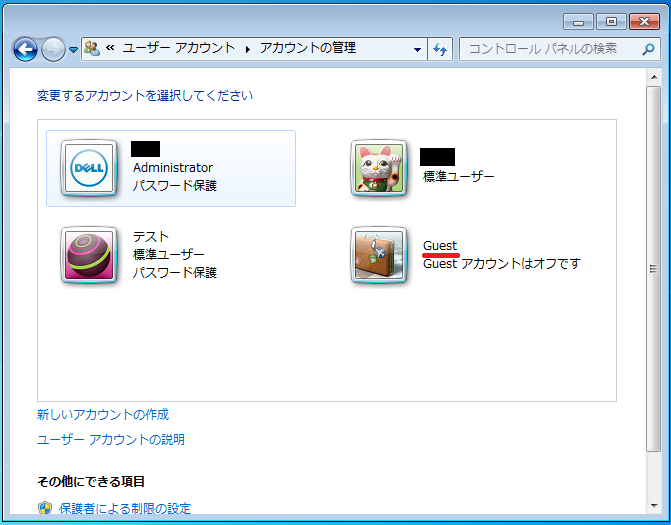Click the Administrator label text

pyautogui.click(x=173, y=167)
